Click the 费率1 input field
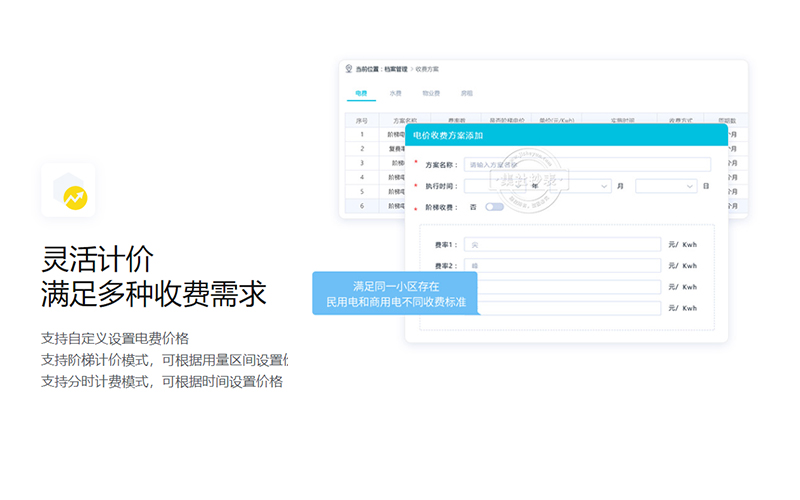800x500 pixels. (x=562, y=244)
